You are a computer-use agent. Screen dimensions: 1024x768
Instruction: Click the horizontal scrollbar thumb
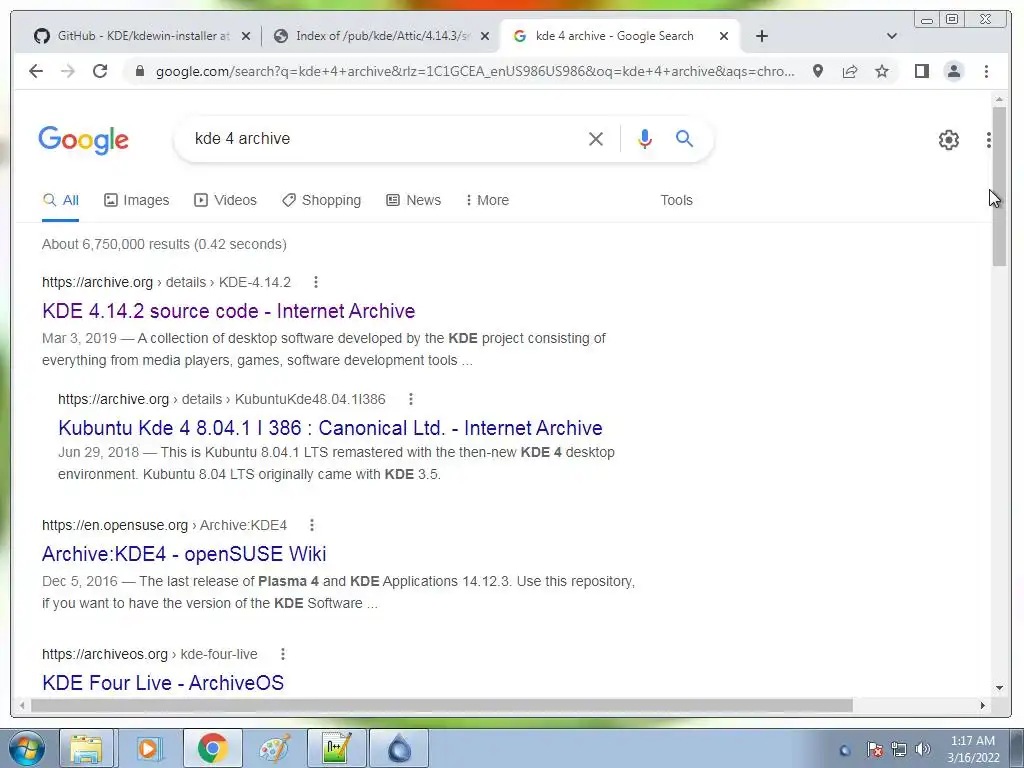(x=441, y=705)
